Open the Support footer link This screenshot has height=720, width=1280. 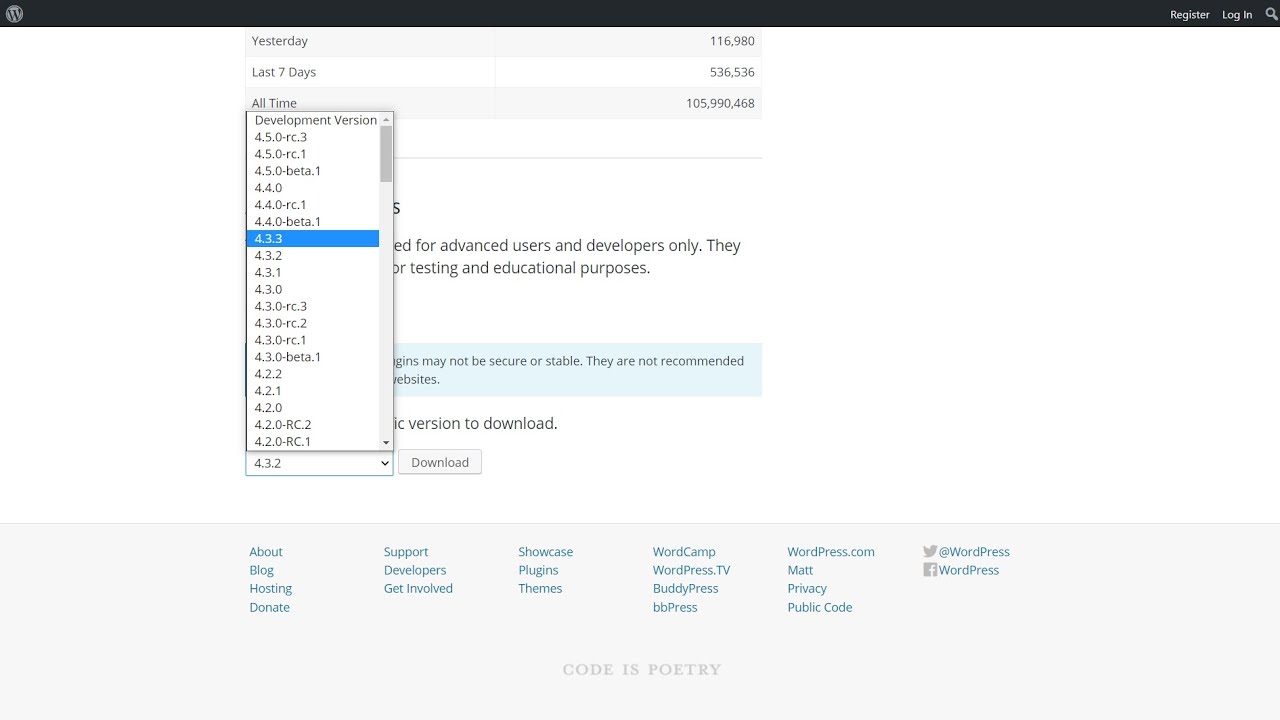tap(406, 552)
